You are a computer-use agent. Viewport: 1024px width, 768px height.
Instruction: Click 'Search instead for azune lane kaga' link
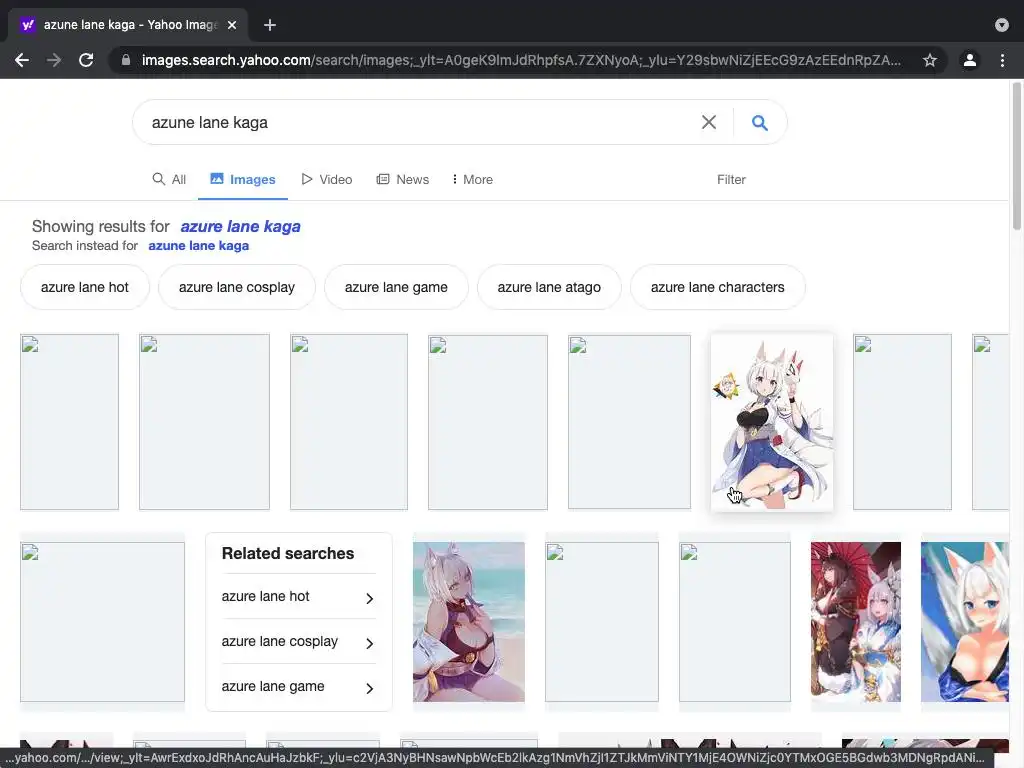tap(199, 246)
